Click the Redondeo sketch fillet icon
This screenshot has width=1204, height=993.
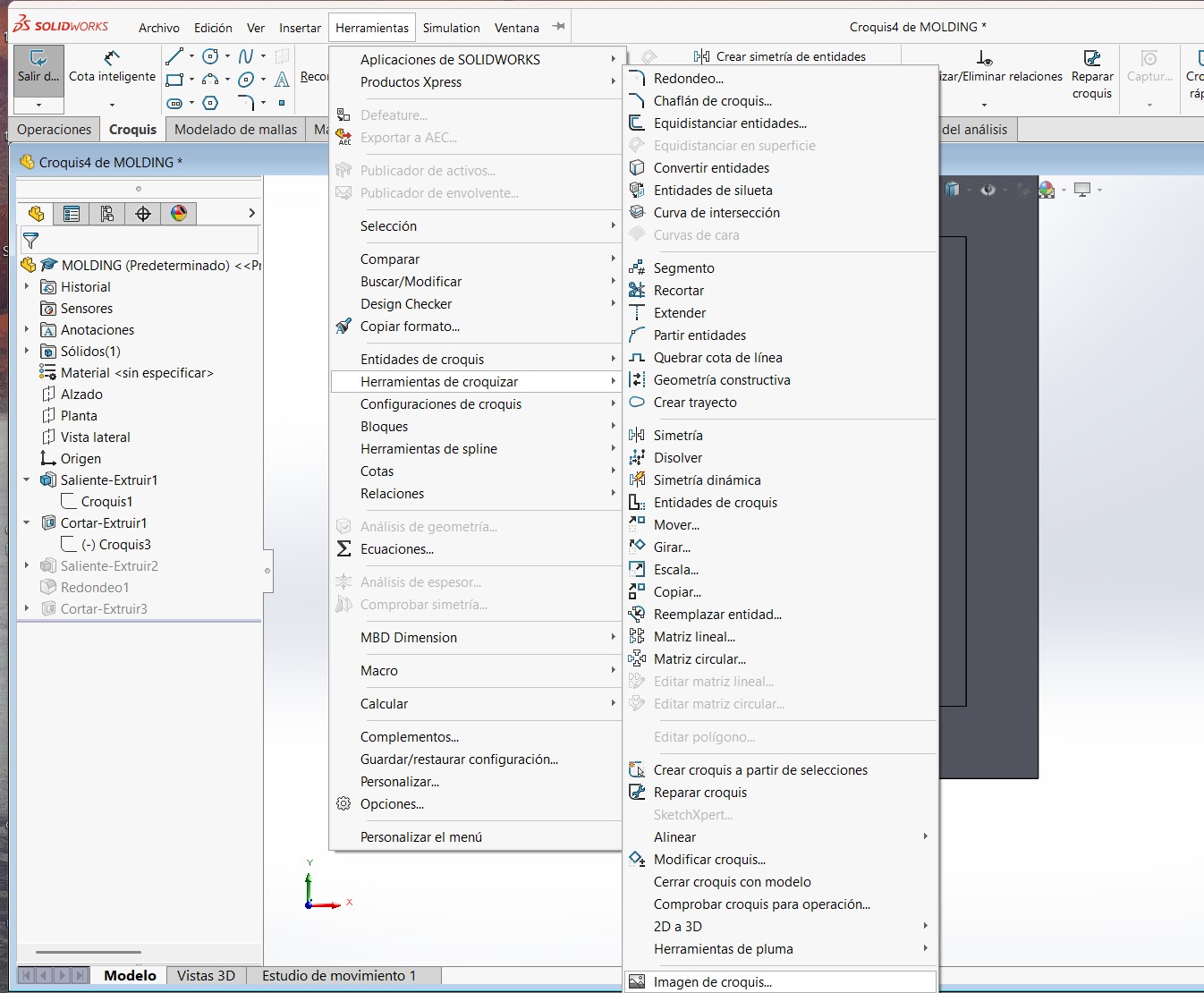tap(637, 79)
